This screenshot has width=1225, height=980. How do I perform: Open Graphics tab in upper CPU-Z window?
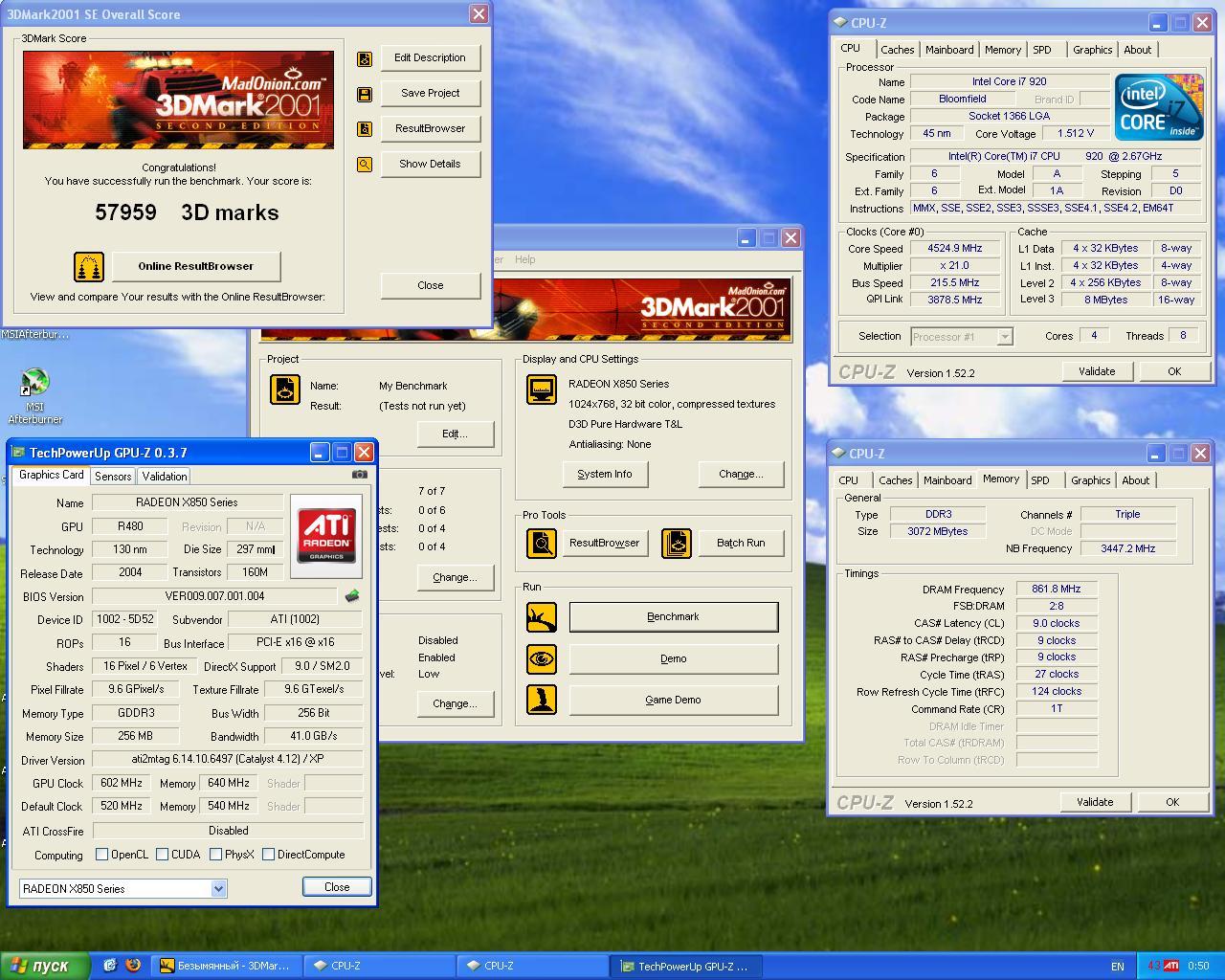point(1092,50)
